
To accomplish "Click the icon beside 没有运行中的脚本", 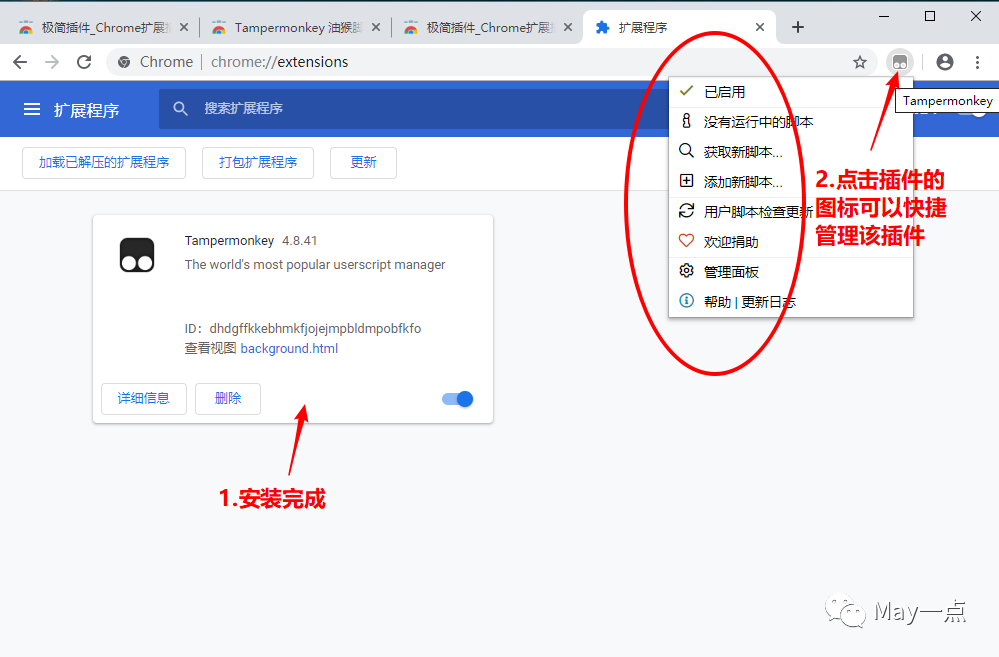I will (686, 121).
